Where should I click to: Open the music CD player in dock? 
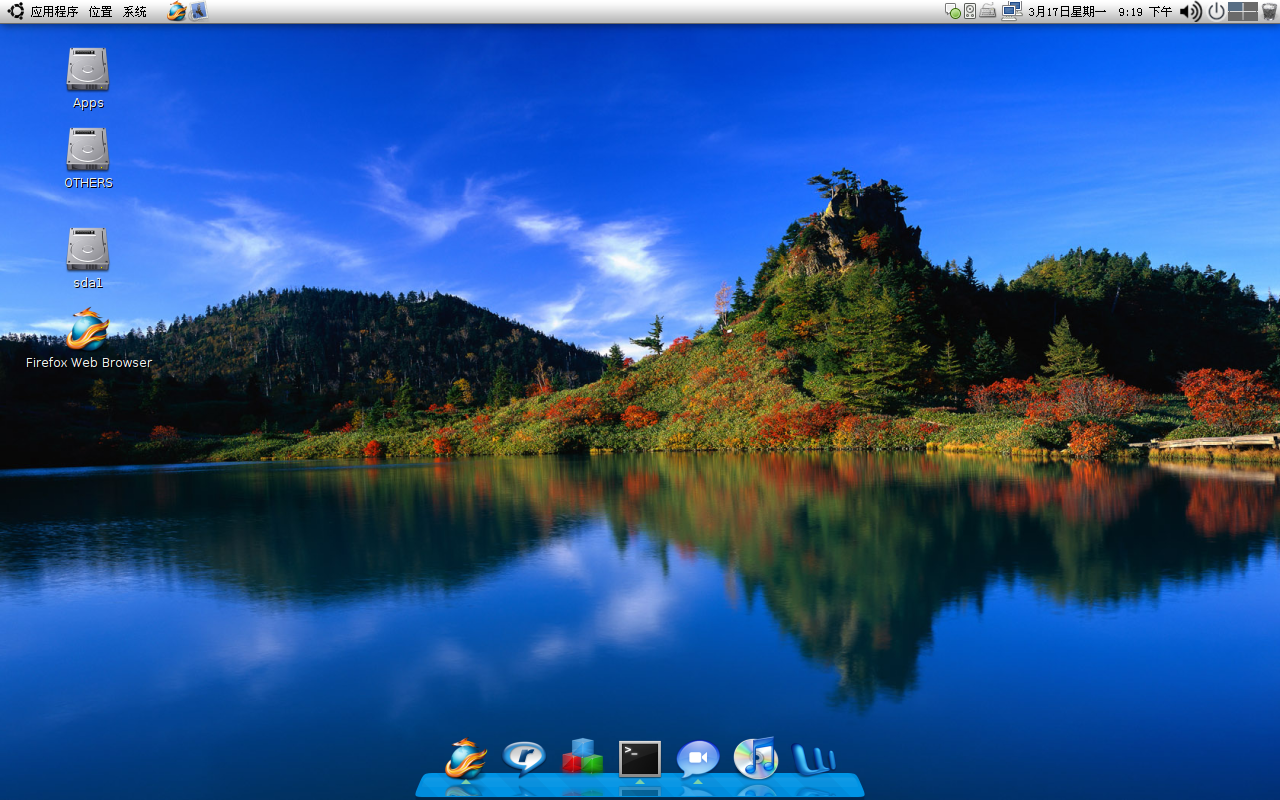point(756,758)
